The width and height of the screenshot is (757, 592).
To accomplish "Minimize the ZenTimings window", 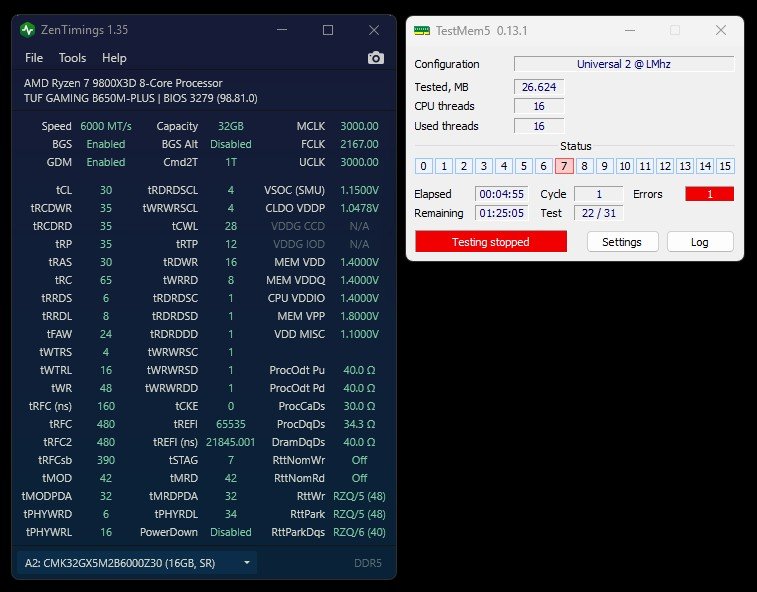I will click(282, 30).
